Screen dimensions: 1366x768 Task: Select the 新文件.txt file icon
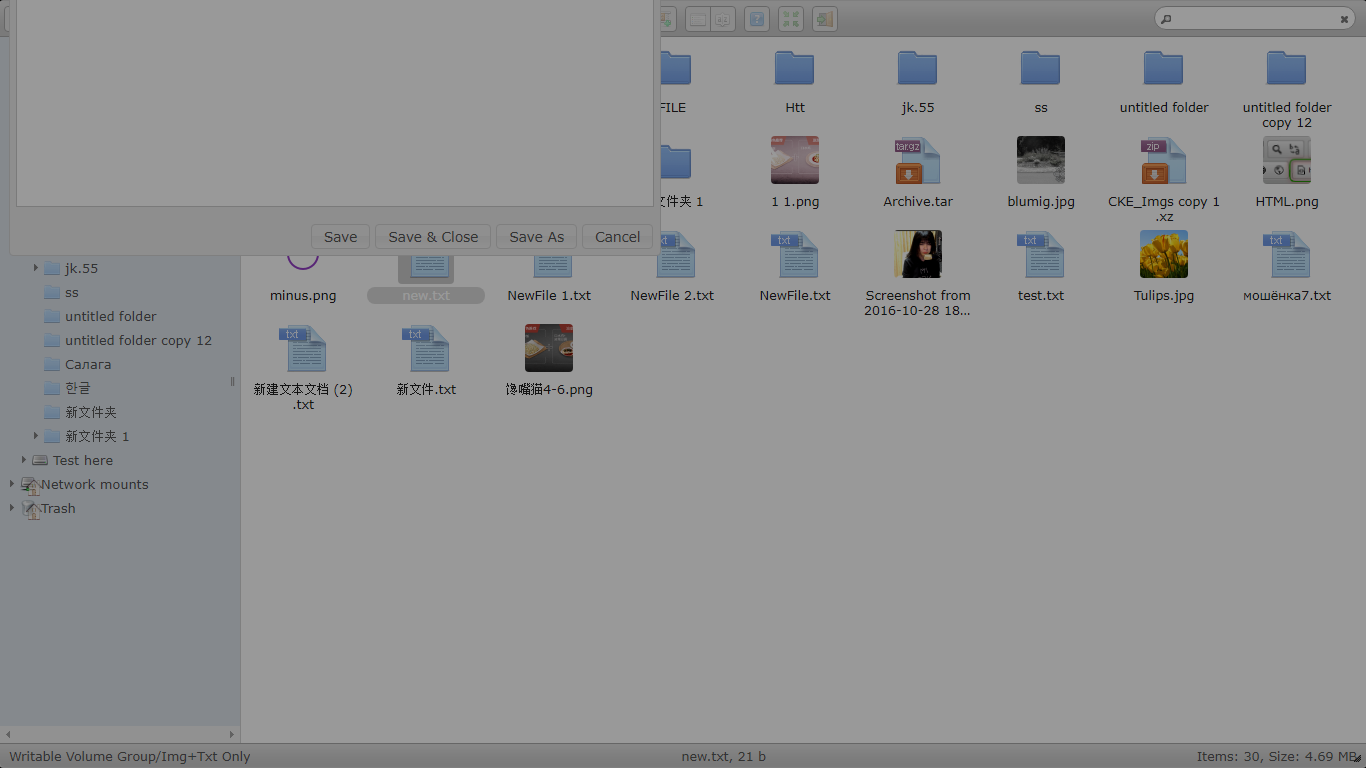426,348
